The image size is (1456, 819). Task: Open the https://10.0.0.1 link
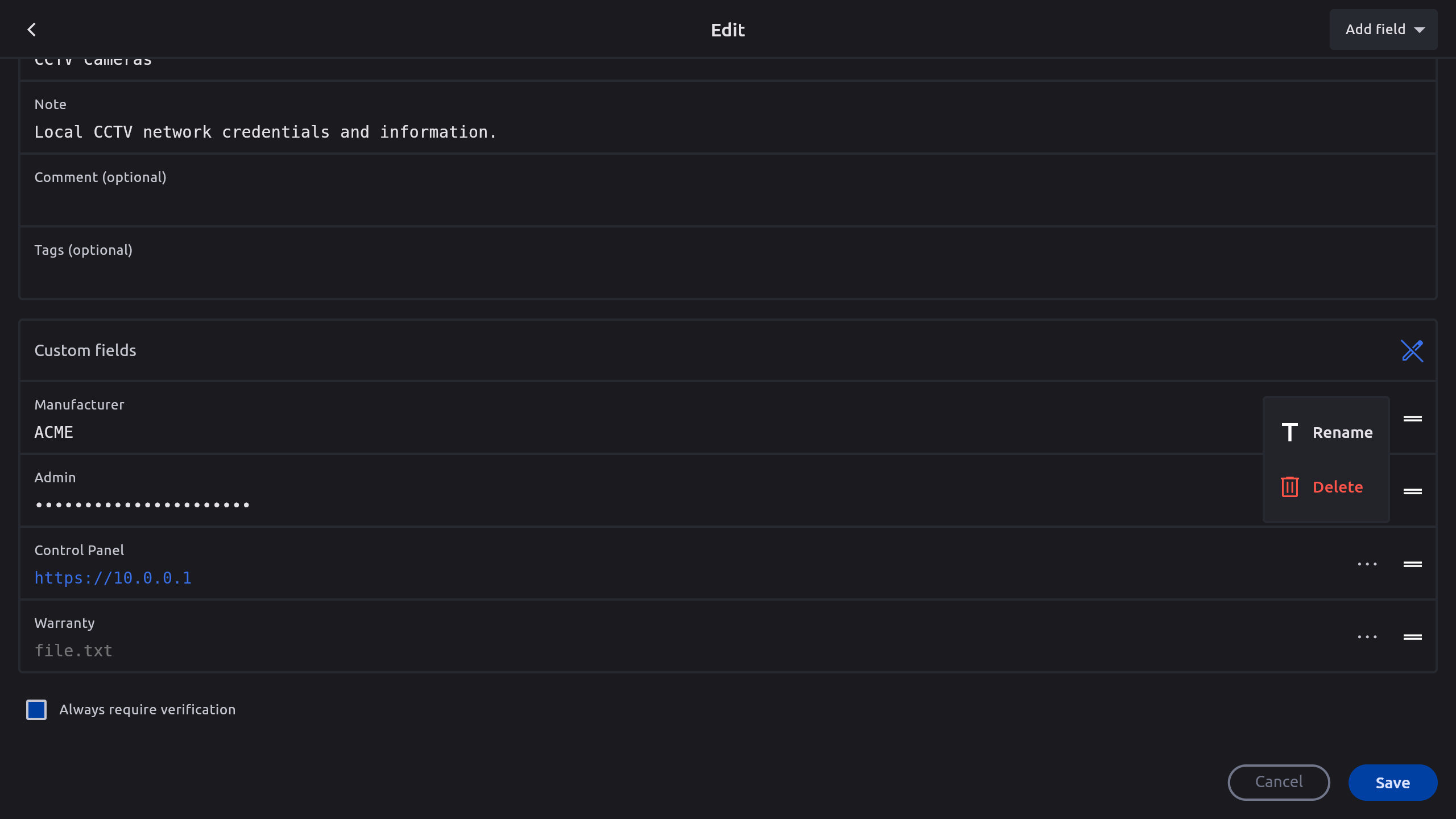(113, 578)
